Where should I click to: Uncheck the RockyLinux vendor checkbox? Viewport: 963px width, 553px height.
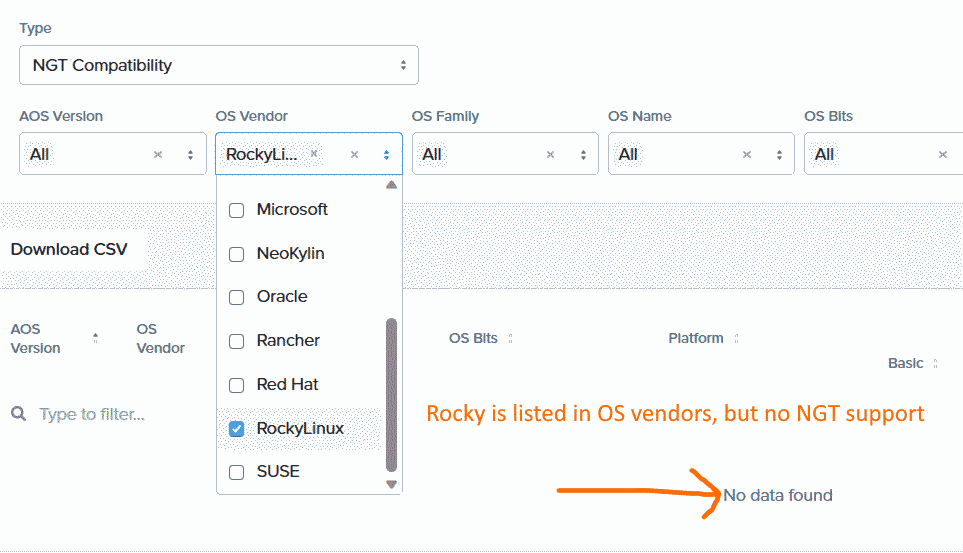[236, 429]
